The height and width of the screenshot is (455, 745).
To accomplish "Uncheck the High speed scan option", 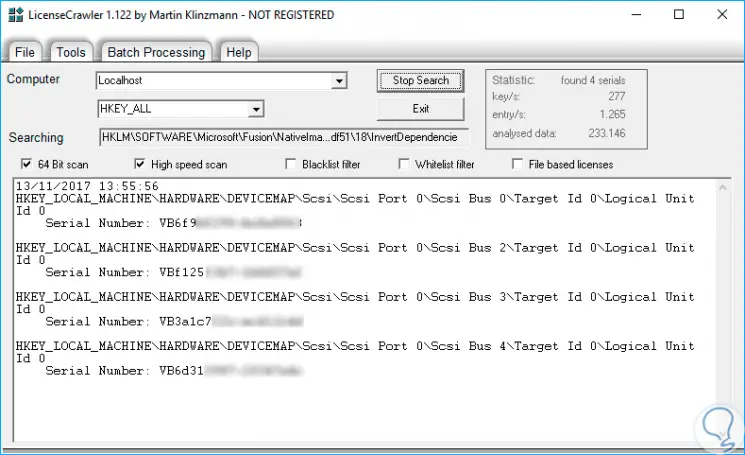I will [x=139, y=164].
